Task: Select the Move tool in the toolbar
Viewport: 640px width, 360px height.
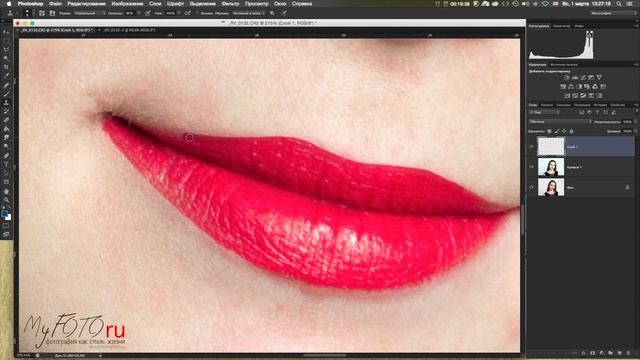Action: tap(6, 32)
